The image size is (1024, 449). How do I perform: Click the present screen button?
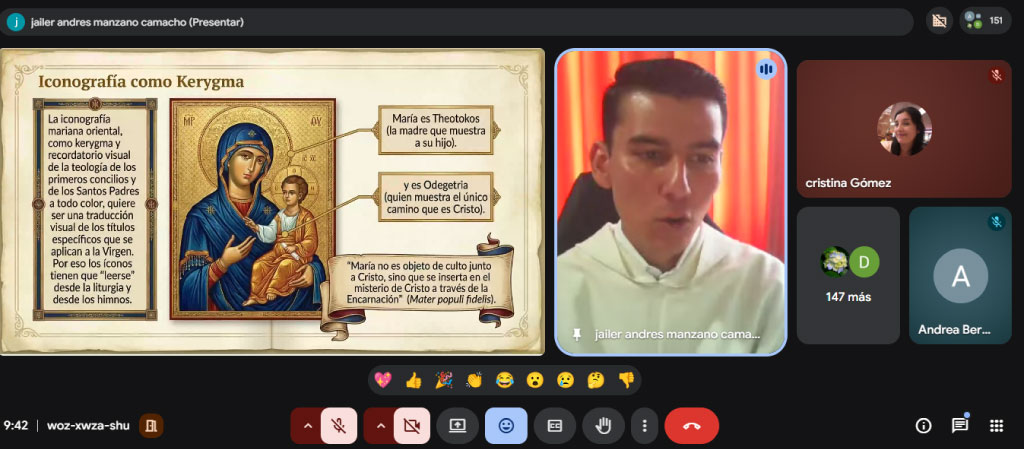tap(458, 426)
